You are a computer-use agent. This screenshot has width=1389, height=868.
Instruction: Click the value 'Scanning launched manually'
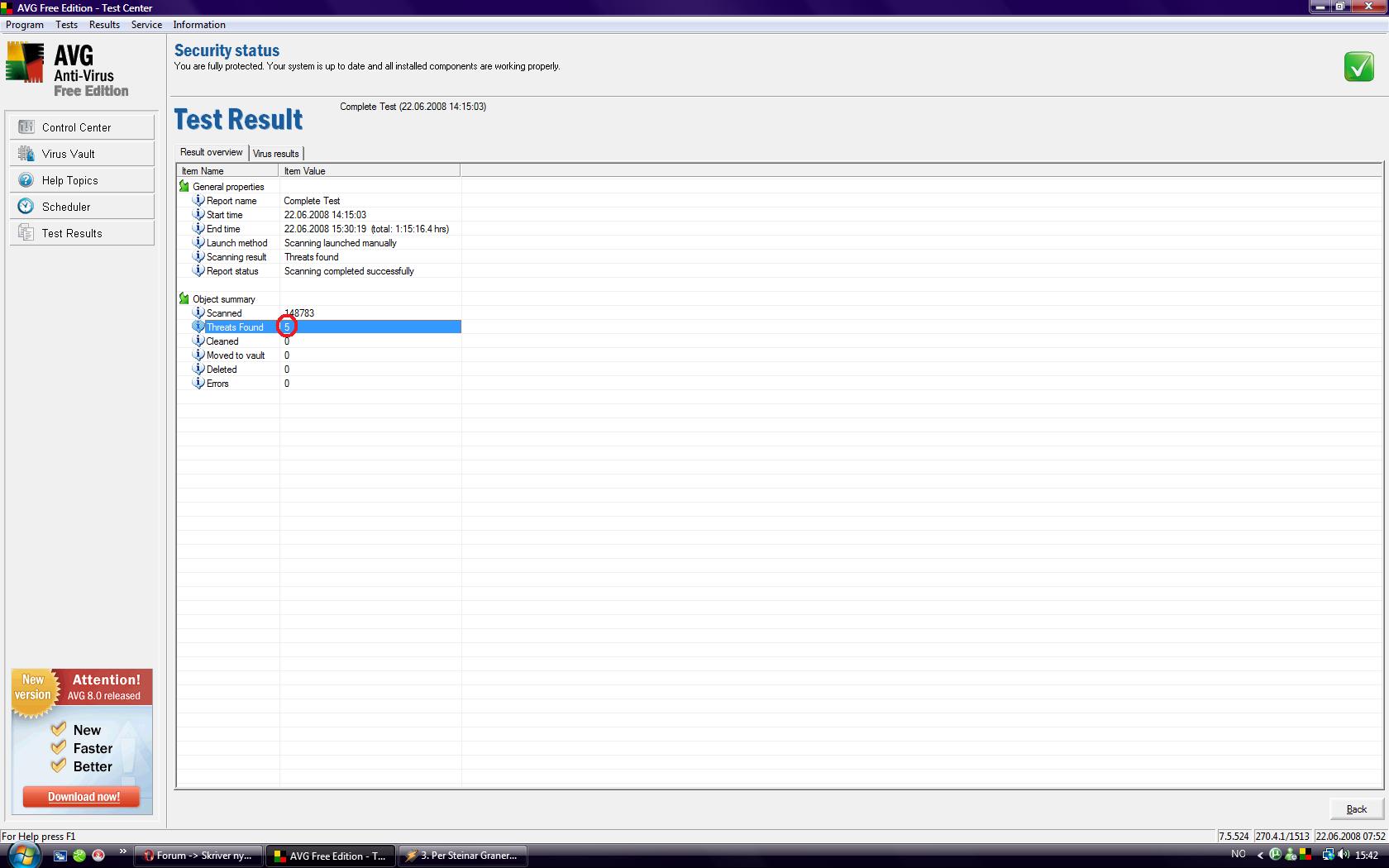click(x=340, y=243)
